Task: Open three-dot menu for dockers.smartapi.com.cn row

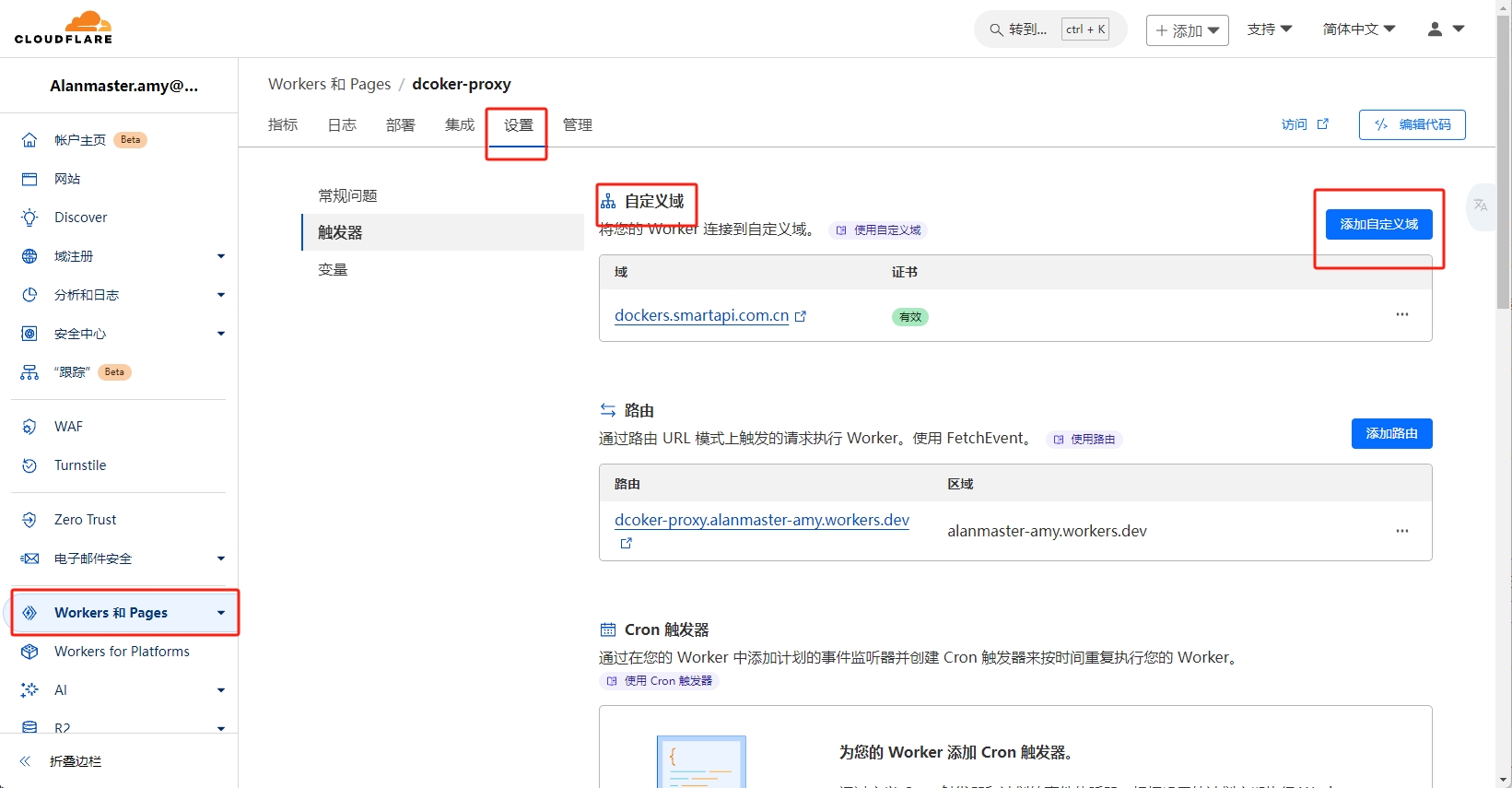Action: tap(1401, 315)
